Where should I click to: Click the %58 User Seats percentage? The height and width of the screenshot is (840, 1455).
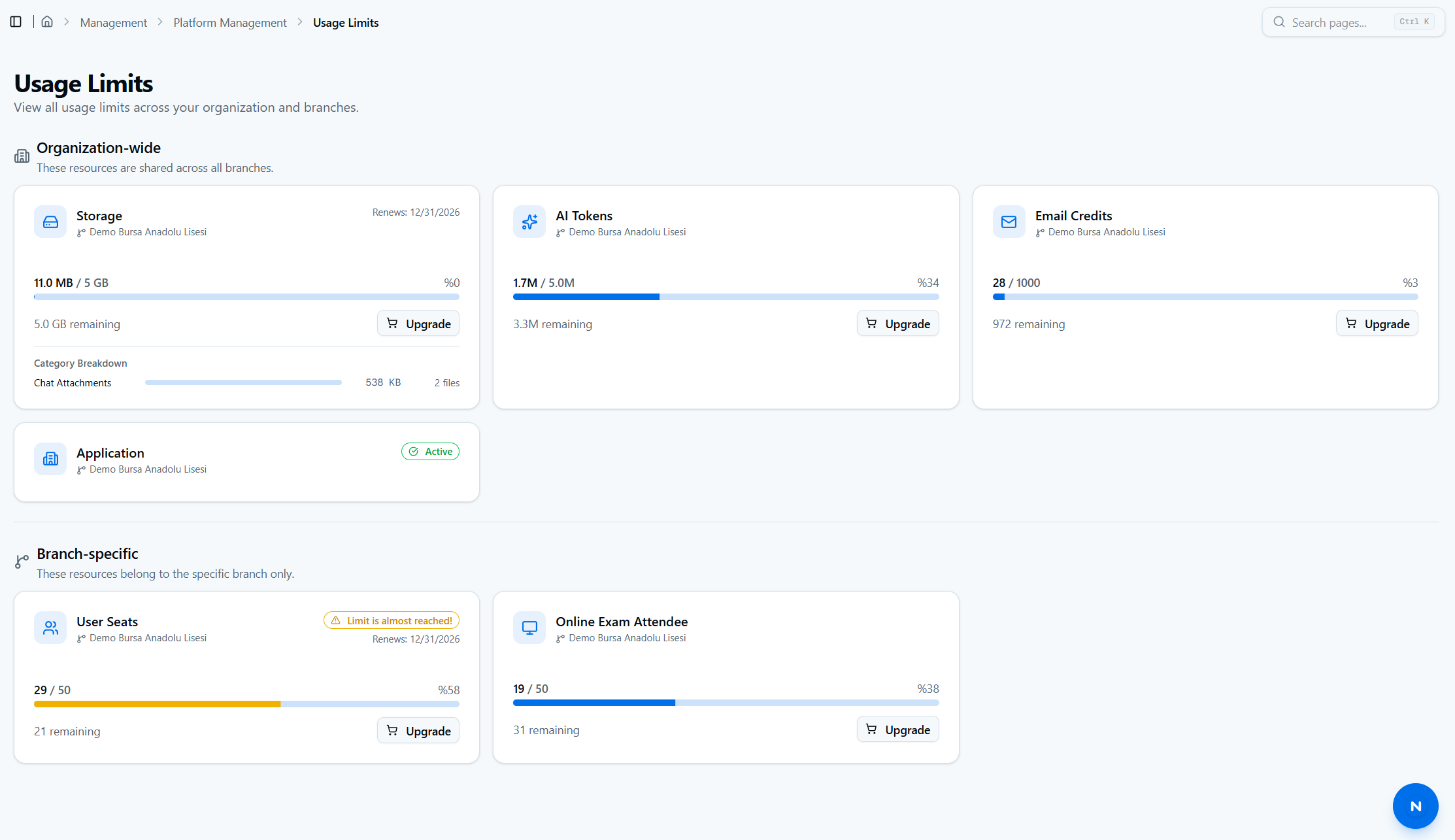pyautogui.click(x=448, y=690)
